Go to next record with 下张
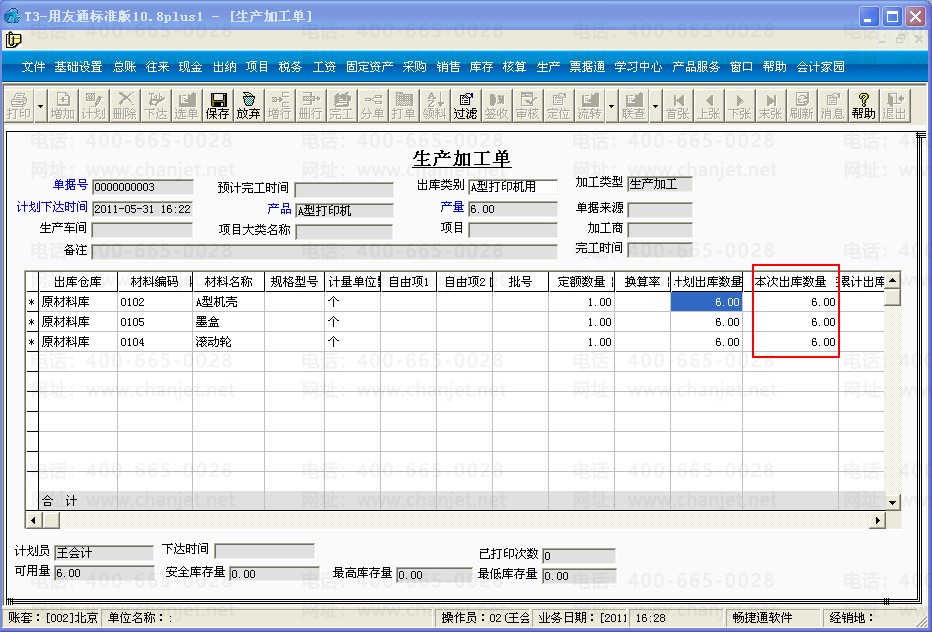Screen dimensions: 932x632 (x=739, y=105)
